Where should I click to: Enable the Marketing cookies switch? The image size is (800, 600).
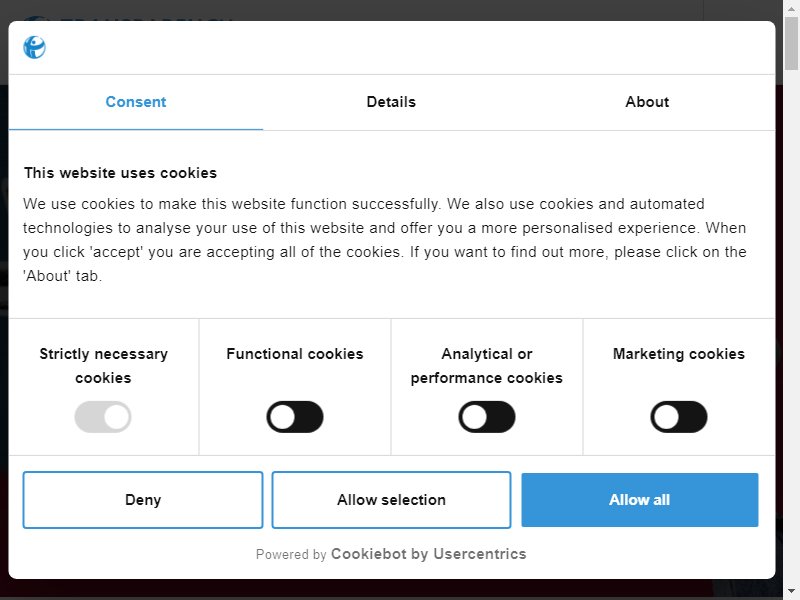pos(679,417)
